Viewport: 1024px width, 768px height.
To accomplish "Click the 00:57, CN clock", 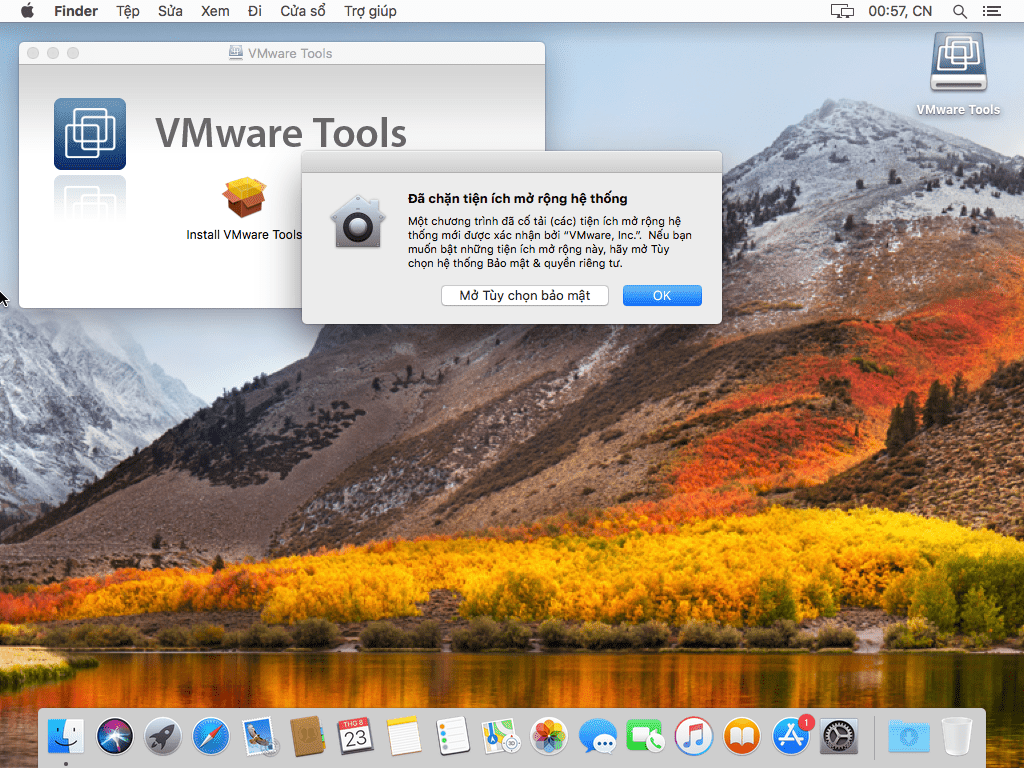I will pos(900,11).
